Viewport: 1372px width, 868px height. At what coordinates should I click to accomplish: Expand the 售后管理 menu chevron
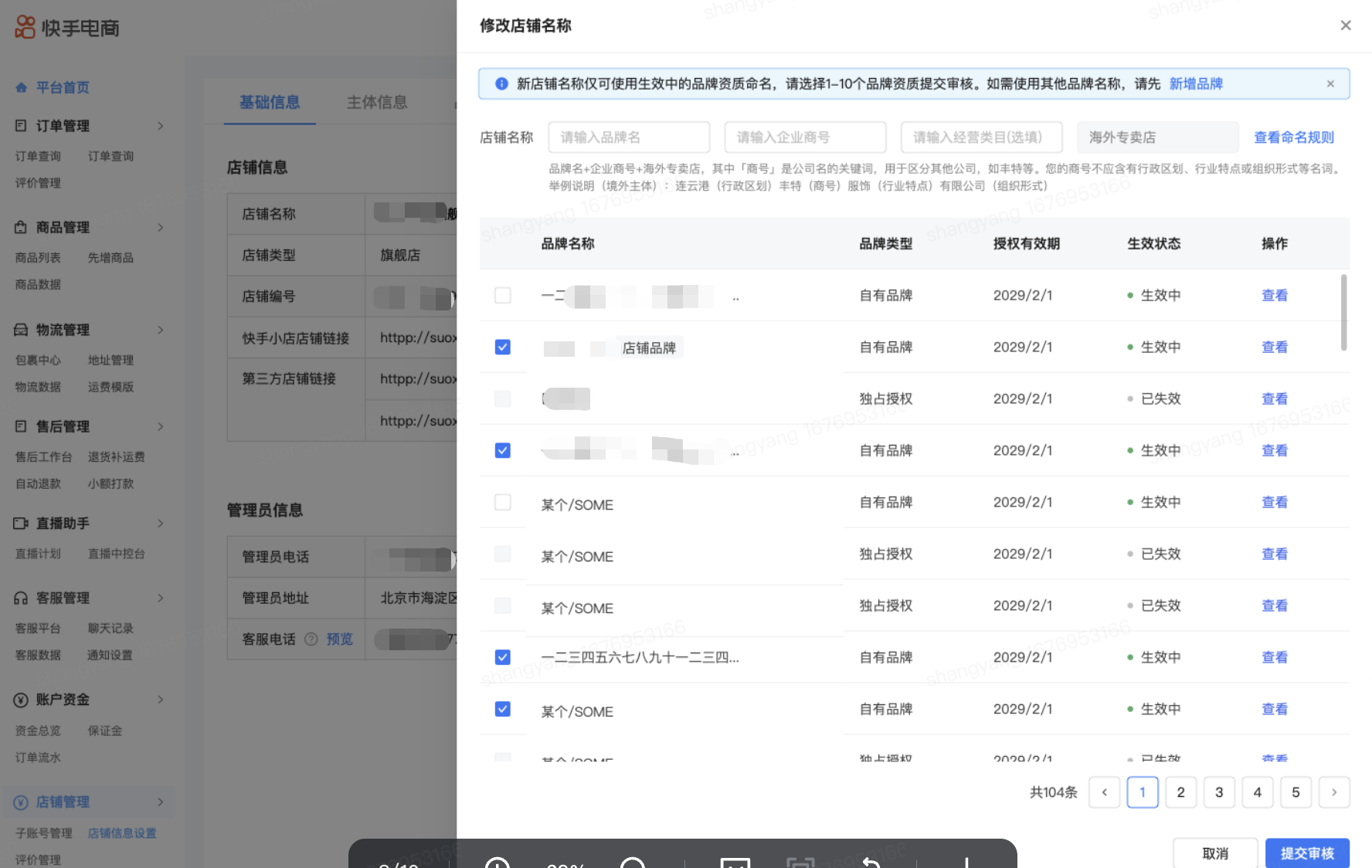[x=161, y=427]
